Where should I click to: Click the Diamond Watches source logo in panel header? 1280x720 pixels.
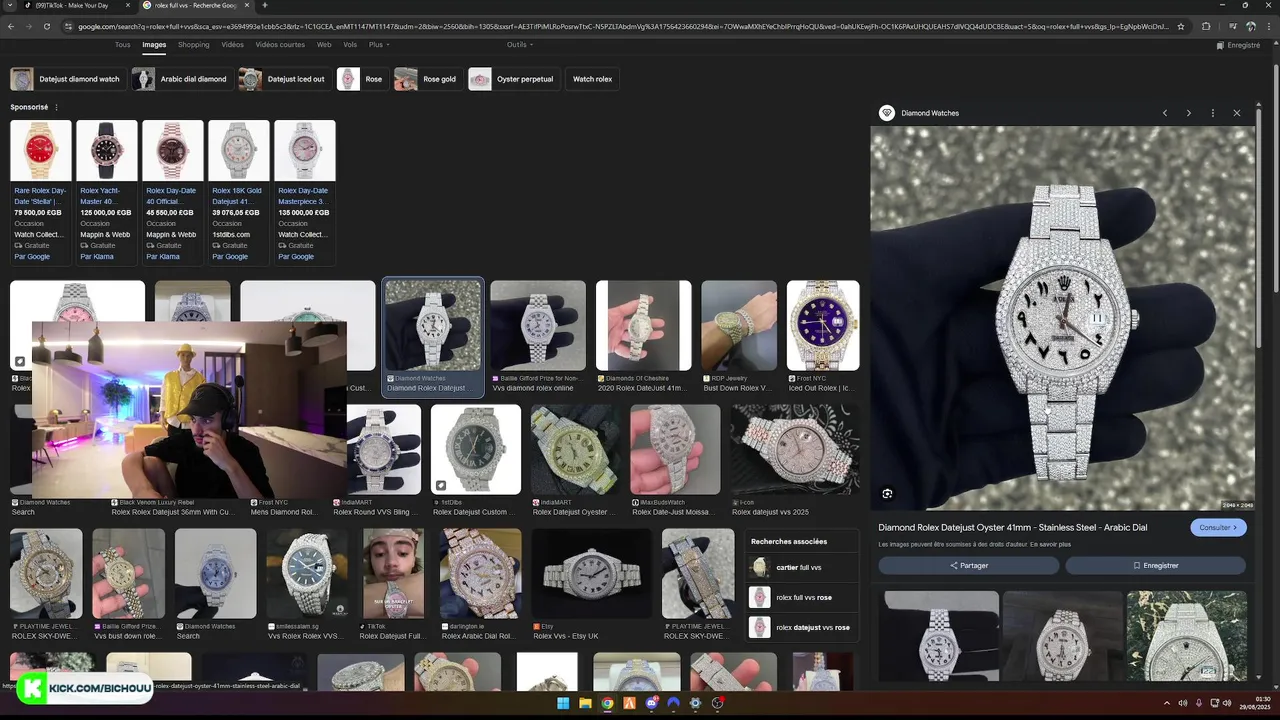tap(886, 113)
